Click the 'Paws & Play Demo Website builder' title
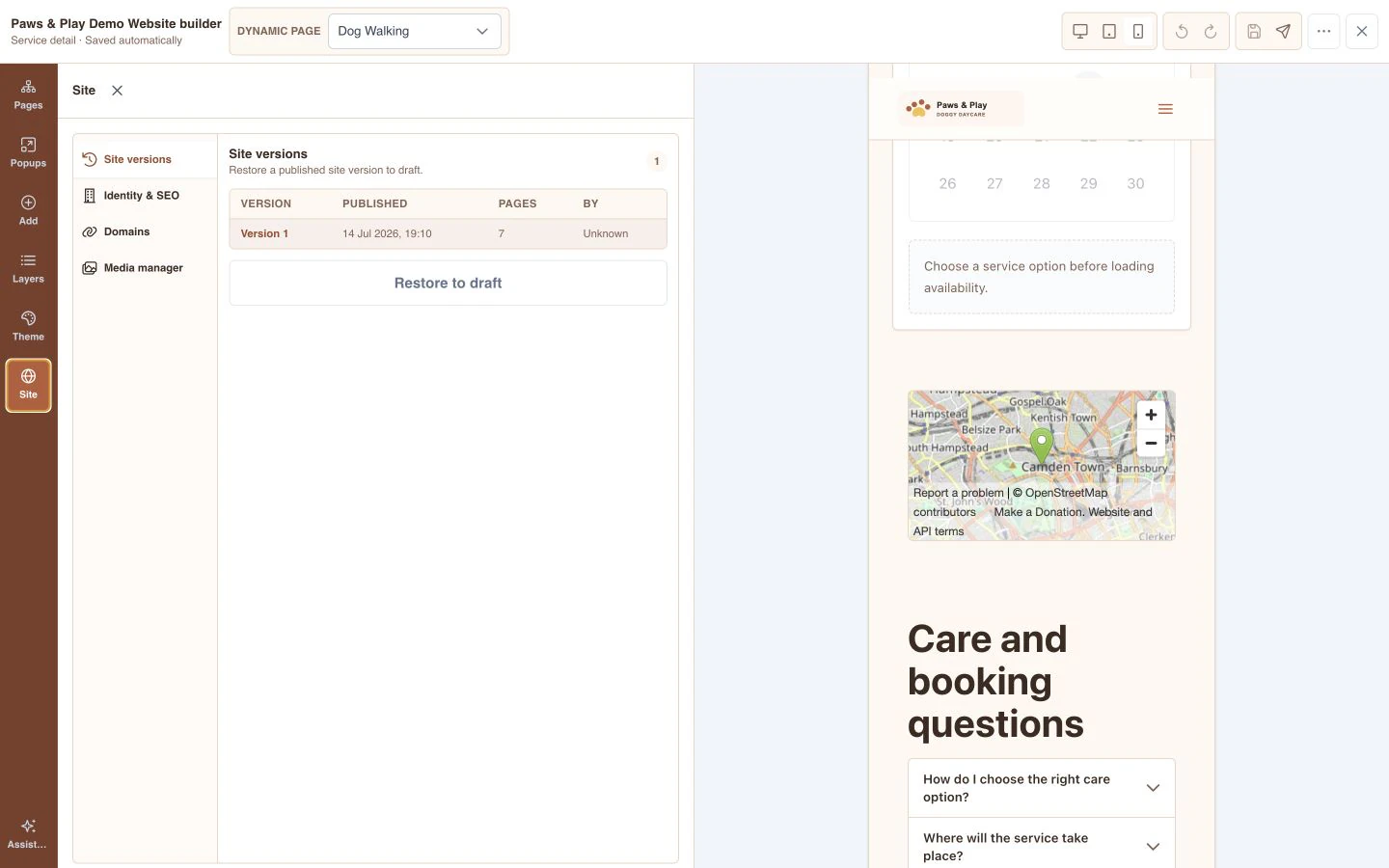Image resolution: width=1389 pixels, height=868 pixels. click(x=116, y=23)
